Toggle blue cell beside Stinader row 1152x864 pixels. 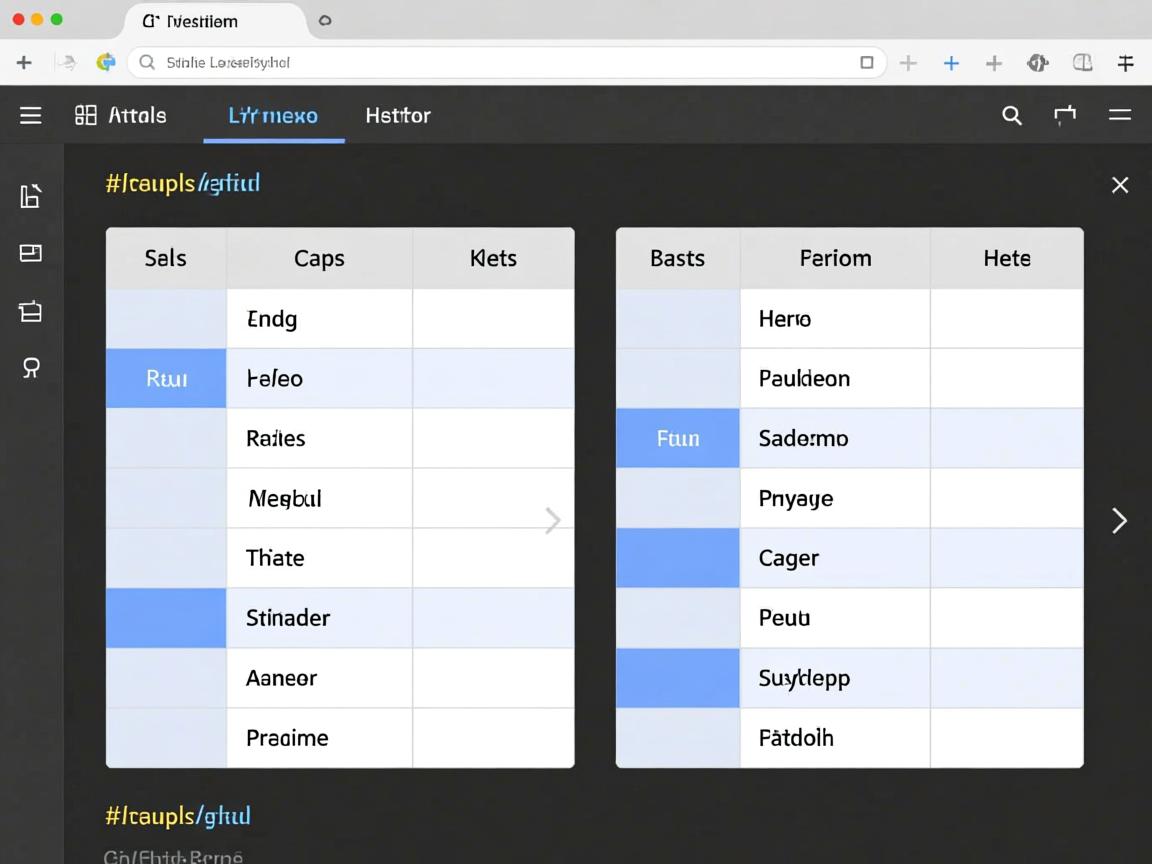click(166, 618)
